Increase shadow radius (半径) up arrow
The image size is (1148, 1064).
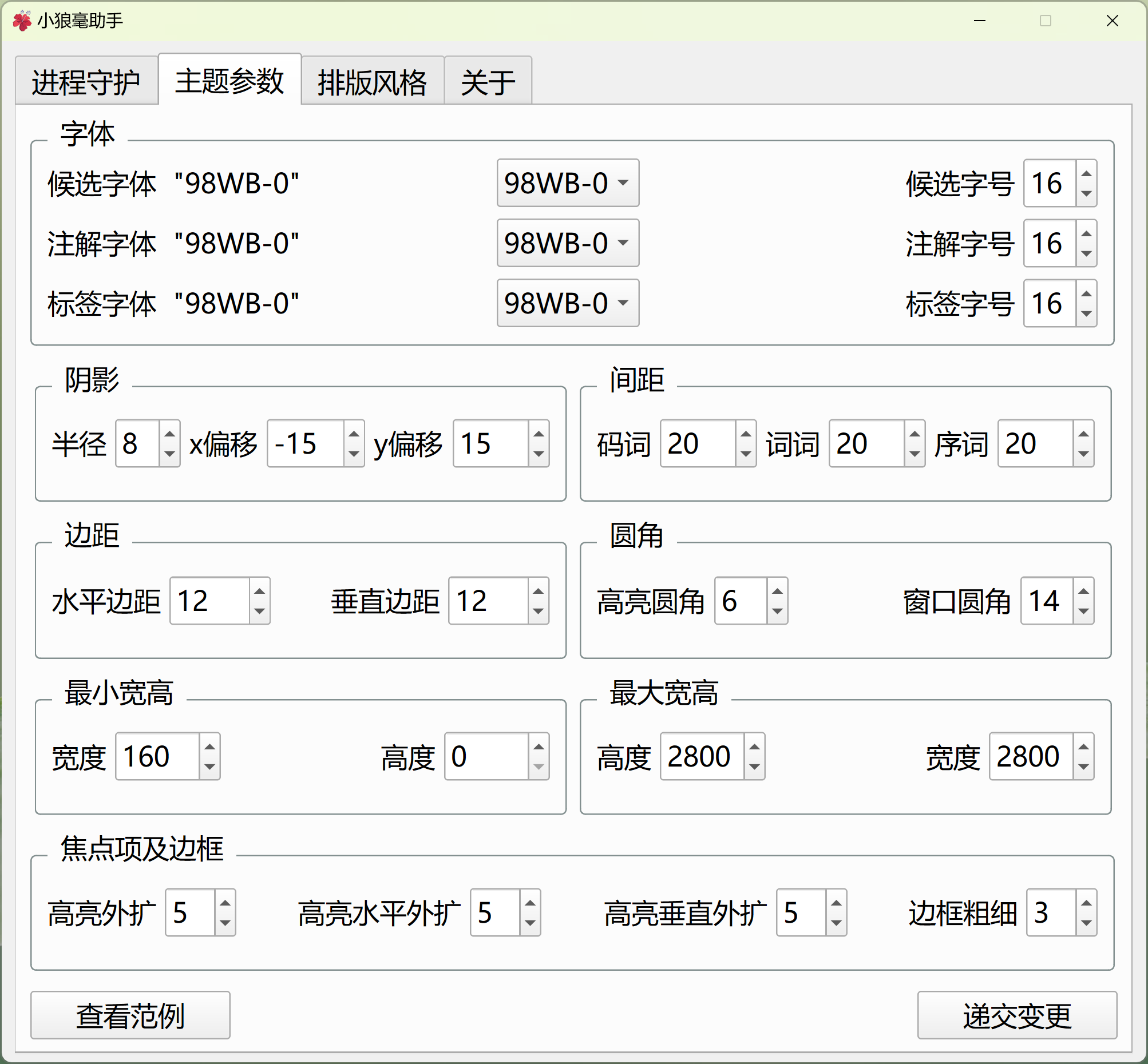coord(169,434)
